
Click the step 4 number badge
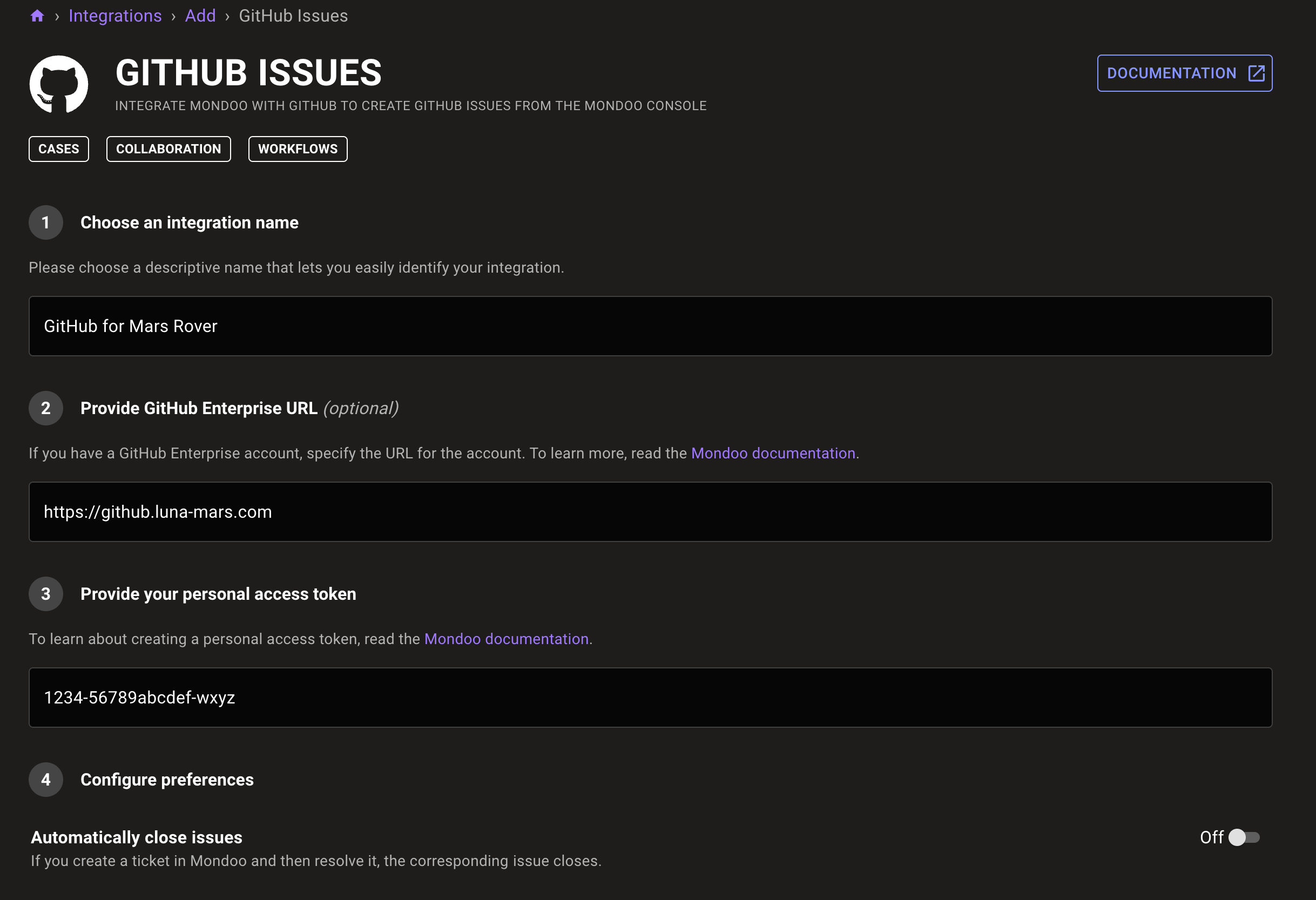[x=46, y=780]
